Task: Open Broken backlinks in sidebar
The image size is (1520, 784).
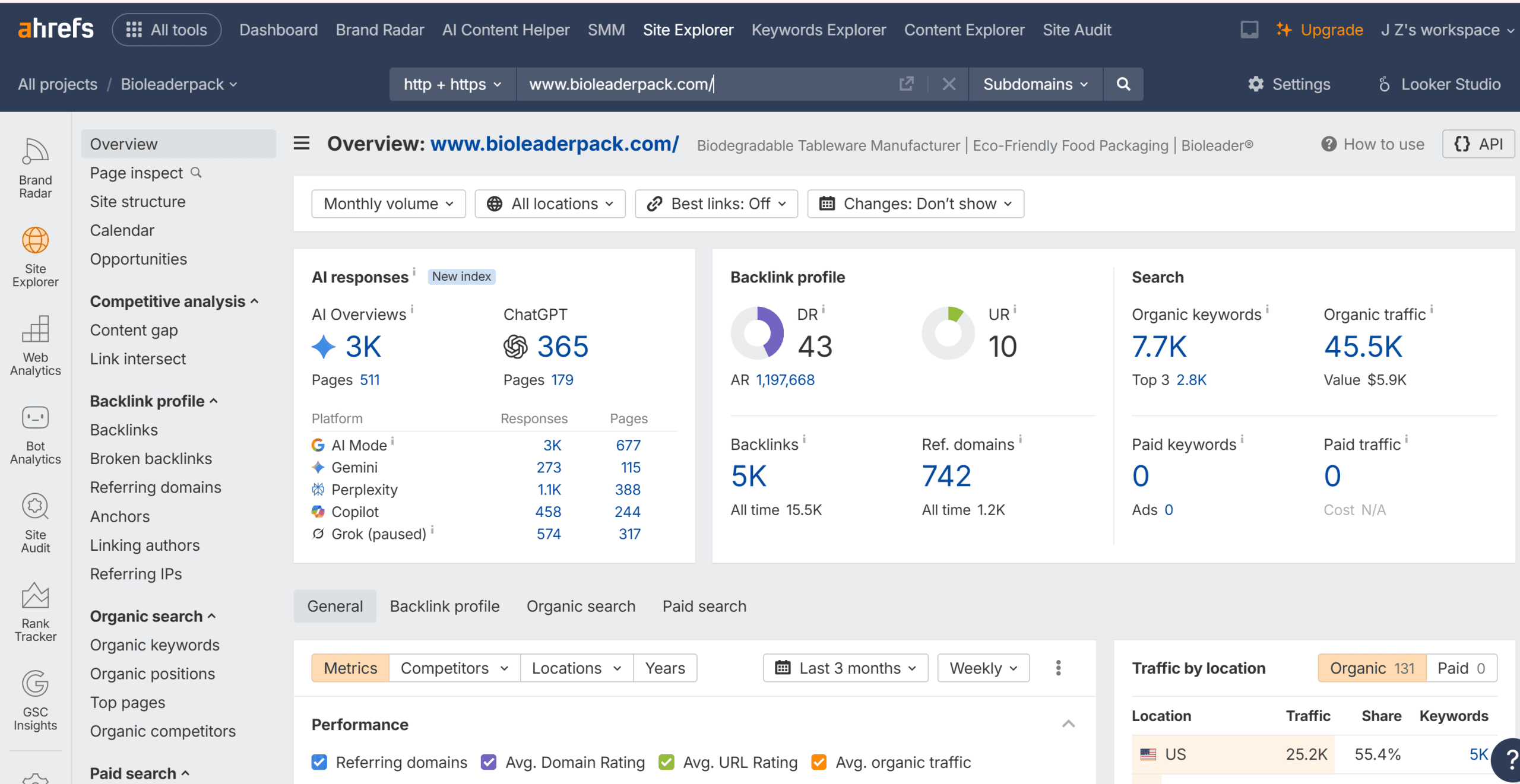Action: (151, 458)
